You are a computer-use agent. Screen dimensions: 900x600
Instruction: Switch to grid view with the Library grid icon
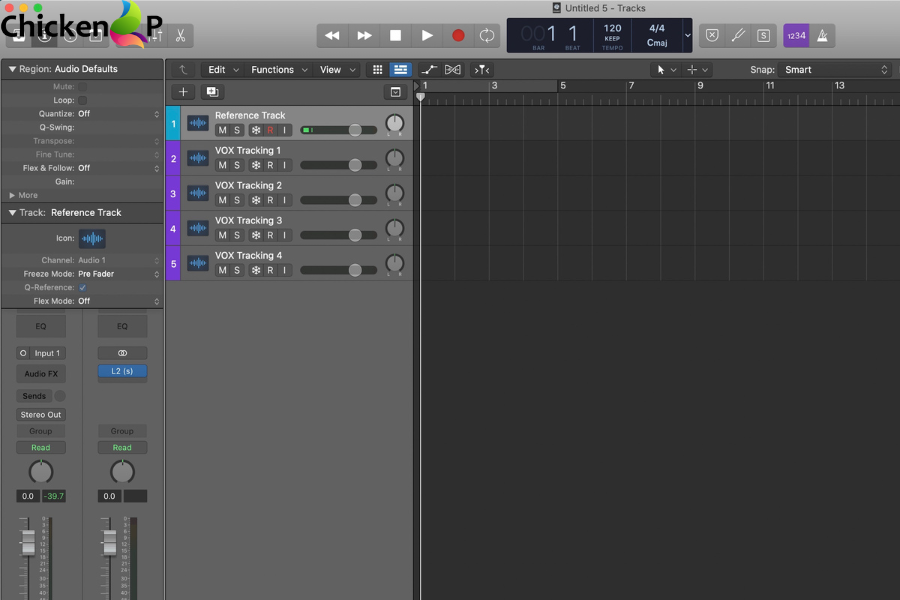377,69
